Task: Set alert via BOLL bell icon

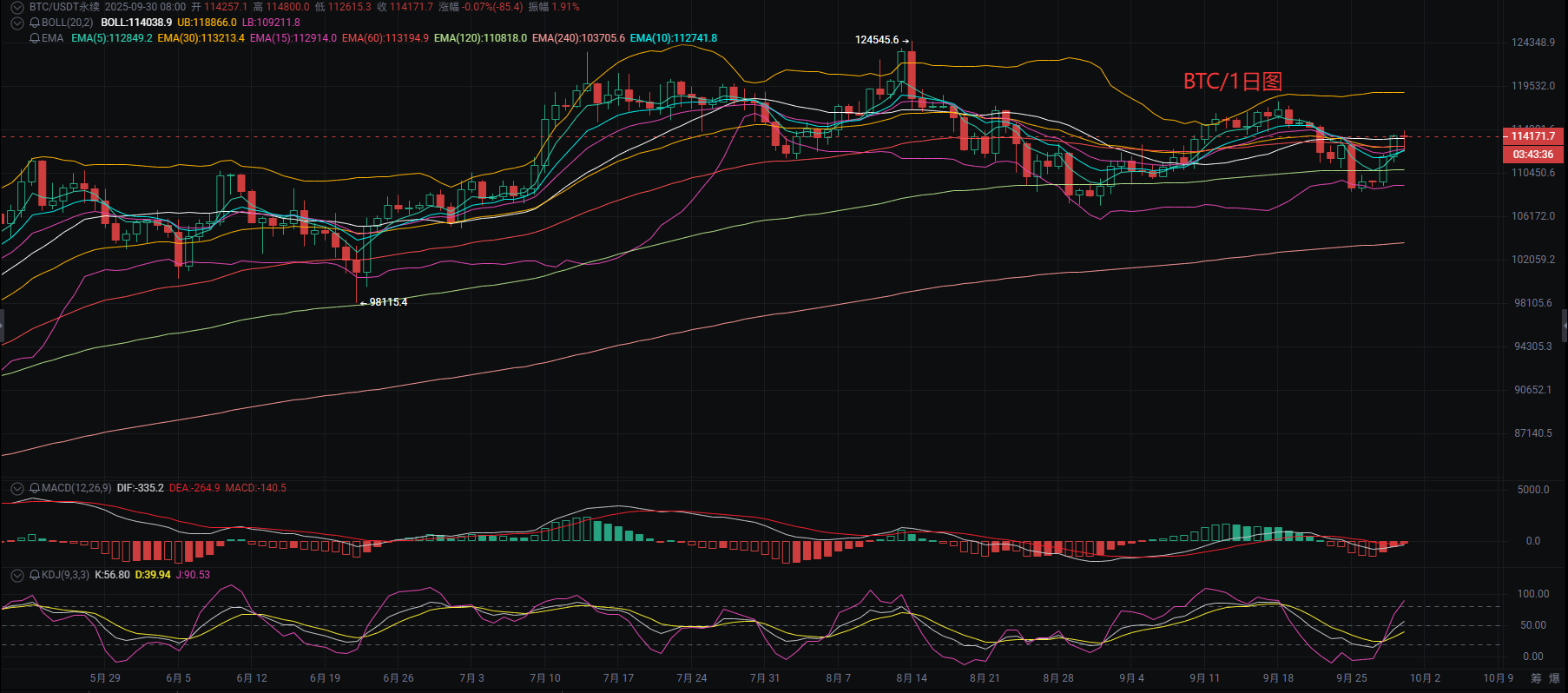Action: pos(35,23)
